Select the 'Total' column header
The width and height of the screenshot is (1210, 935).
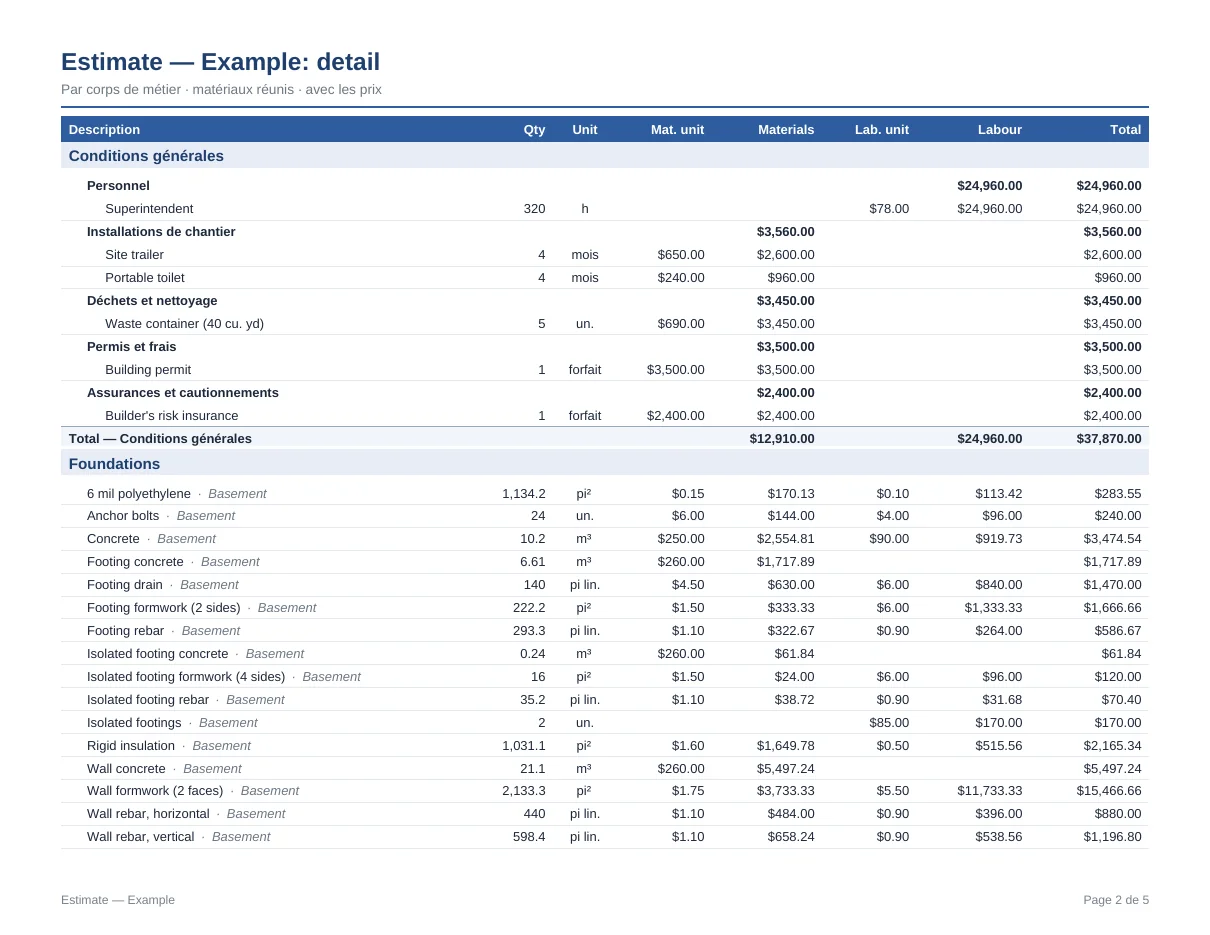pyautogui.click(x=1126, y=129)
